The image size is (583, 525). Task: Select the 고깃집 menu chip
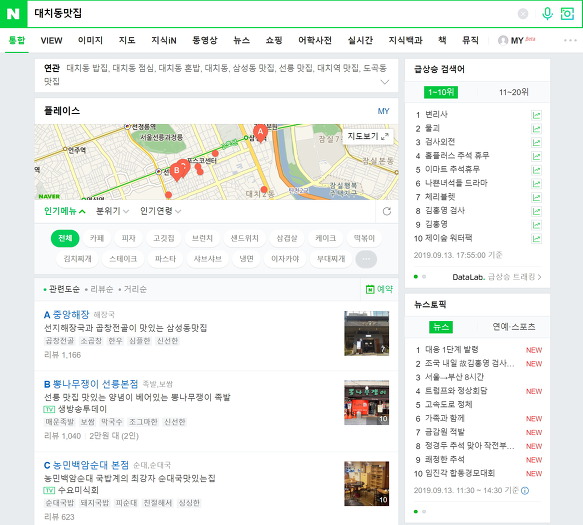[x=164, y=238]
